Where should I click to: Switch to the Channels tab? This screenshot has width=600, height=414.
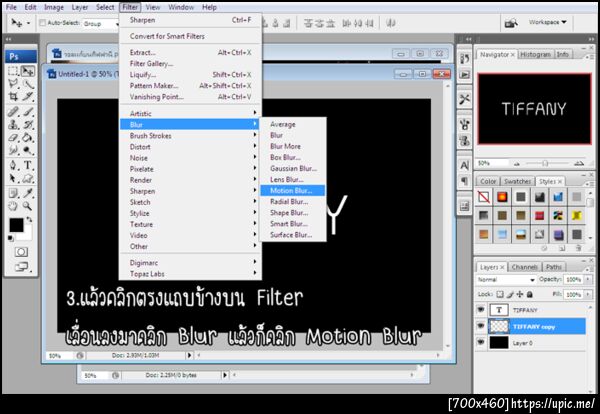click(524, 267)
